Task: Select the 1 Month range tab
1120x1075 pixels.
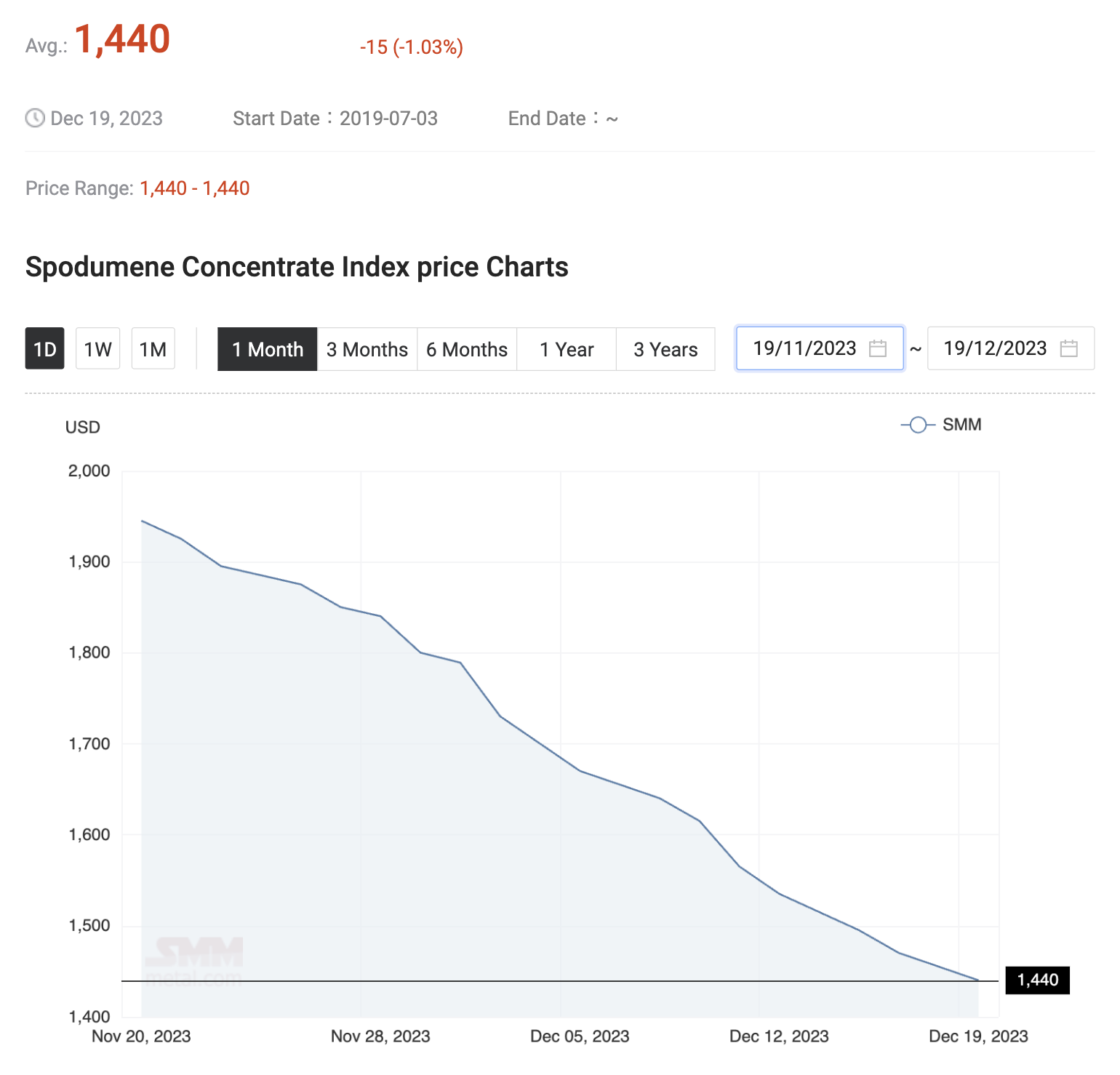Action: coord(267,349)
